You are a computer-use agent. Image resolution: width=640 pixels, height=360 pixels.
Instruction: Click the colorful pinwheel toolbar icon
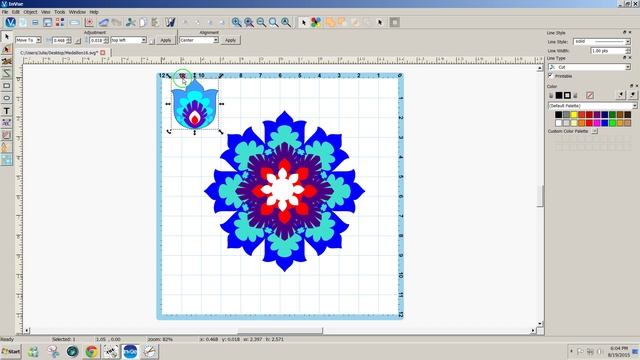(x=316, y=22)
